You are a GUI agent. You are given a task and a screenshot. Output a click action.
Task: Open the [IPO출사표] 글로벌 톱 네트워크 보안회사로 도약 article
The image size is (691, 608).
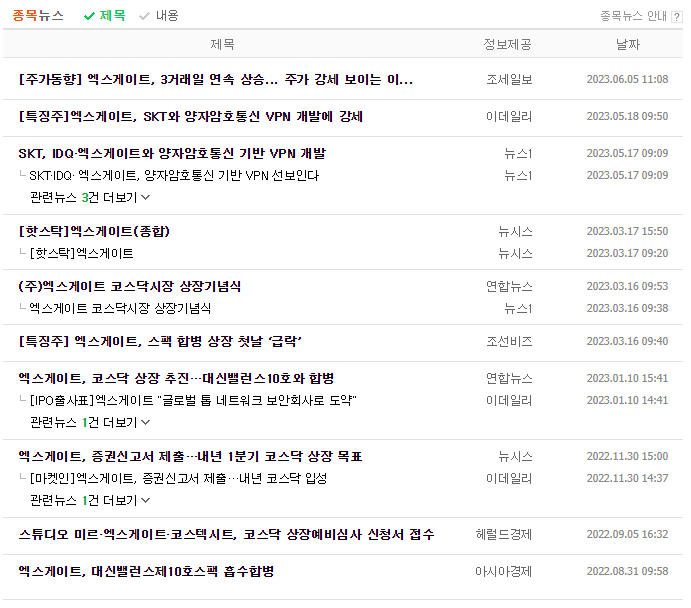[x=193, y=400]
